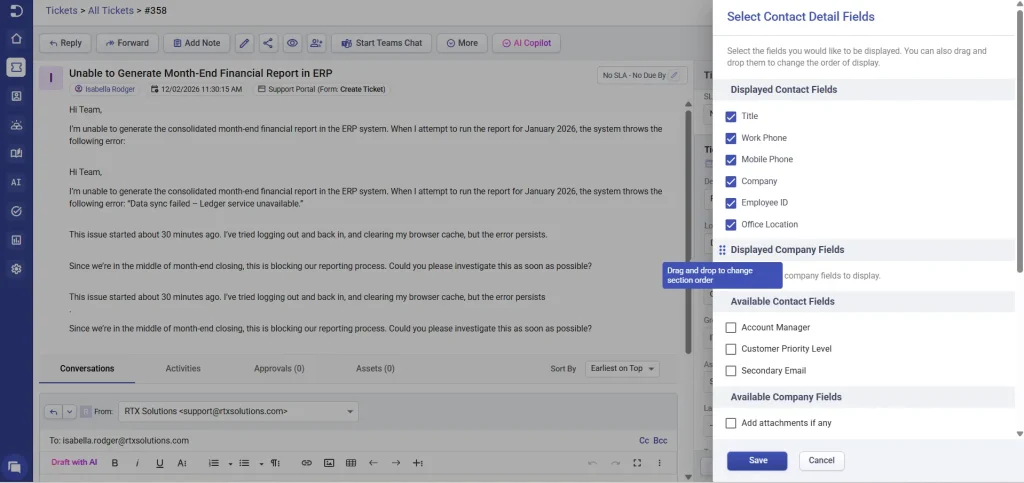Open the AI module in sidebar
Viewport: 1024px width, 483px height.
point(16,182)
